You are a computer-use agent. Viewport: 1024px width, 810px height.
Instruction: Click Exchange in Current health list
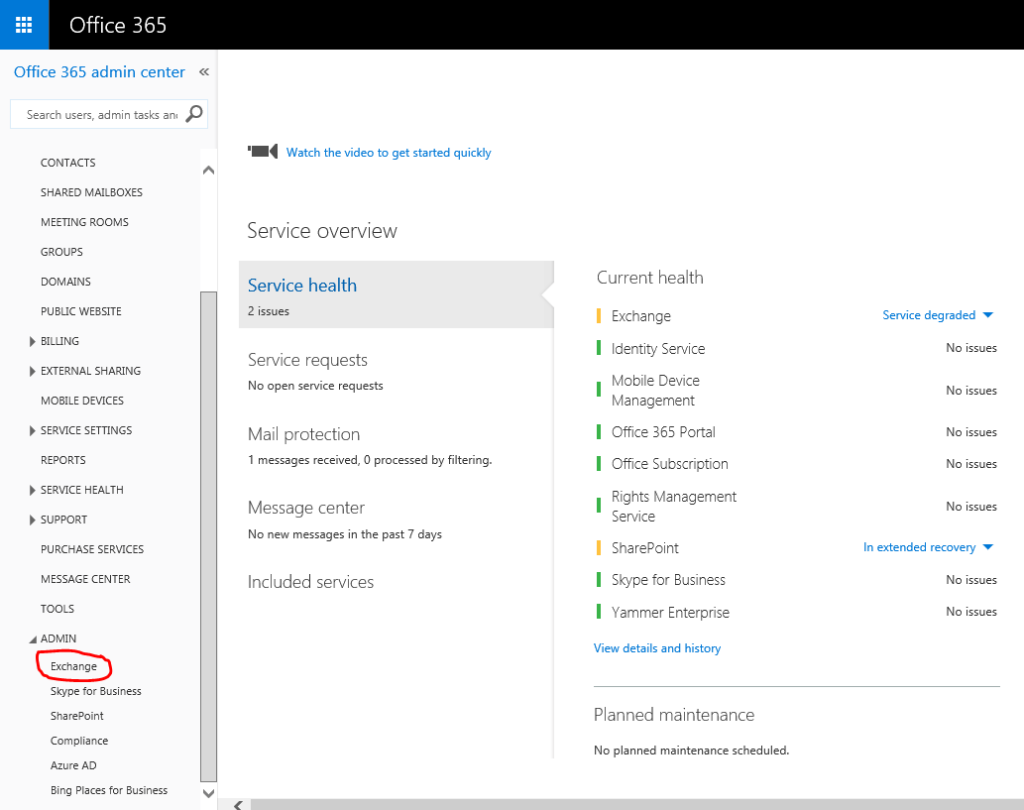[641, 316]
